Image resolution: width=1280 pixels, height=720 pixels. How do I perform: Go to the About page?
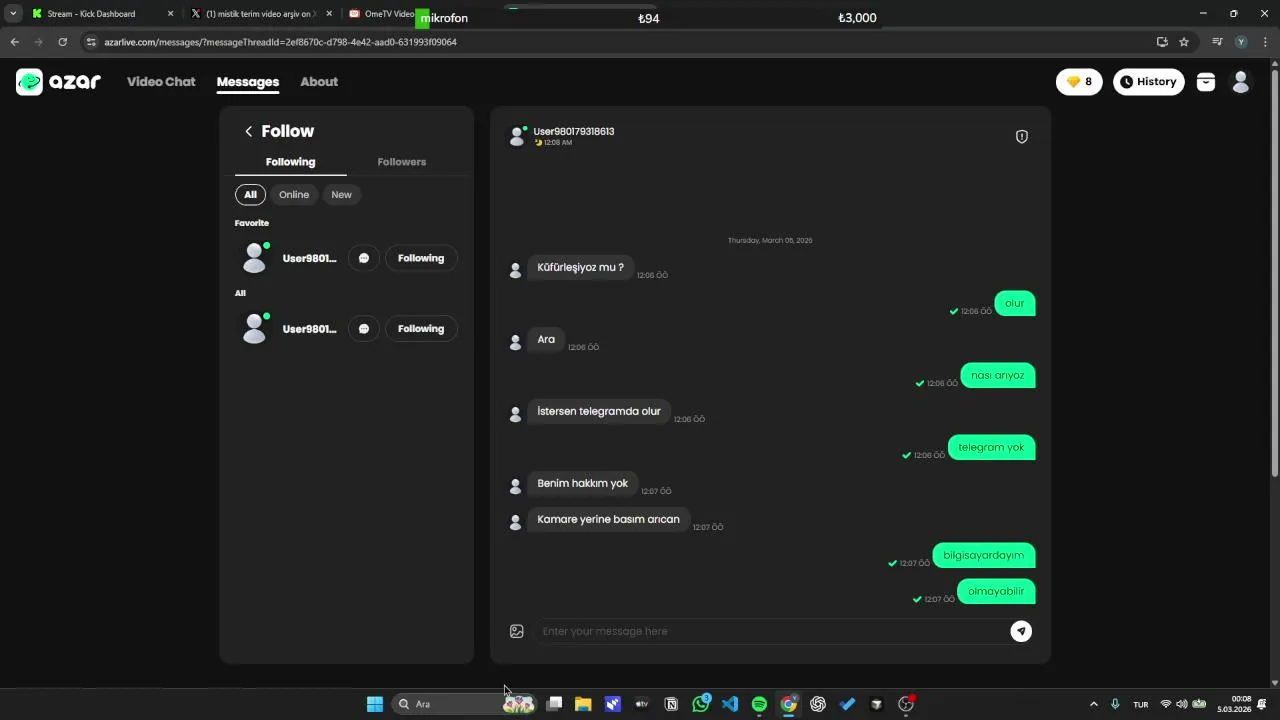pos(319,82)
